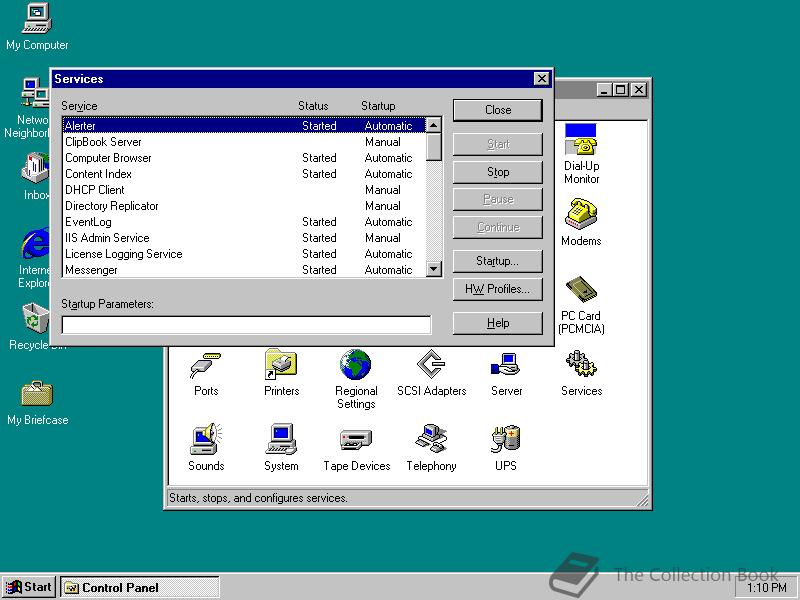Select the Messenger service row

click(x=244, y=270)
